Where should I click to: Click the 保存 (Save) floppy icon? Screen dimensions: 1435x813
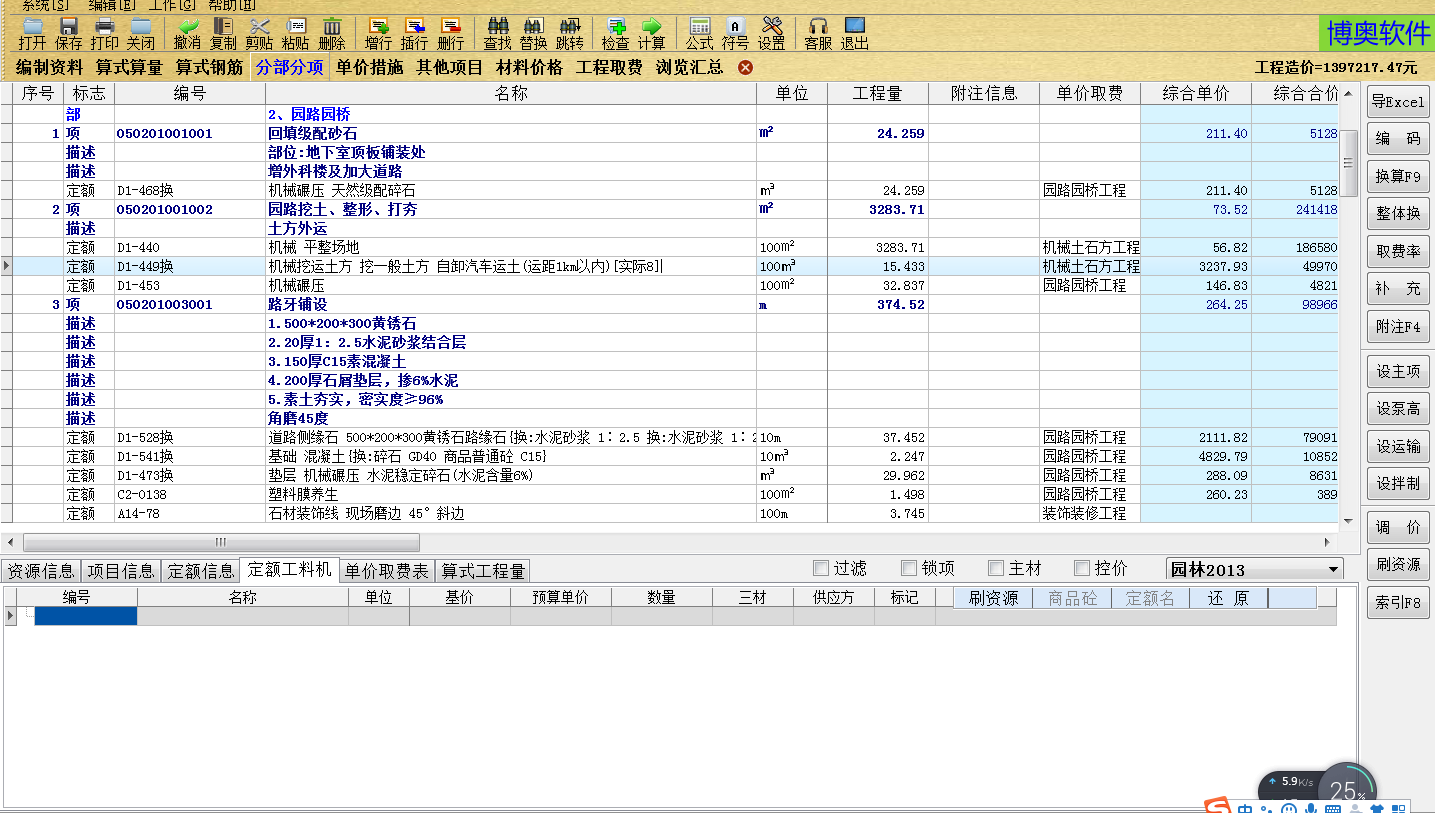click(69, 33)
